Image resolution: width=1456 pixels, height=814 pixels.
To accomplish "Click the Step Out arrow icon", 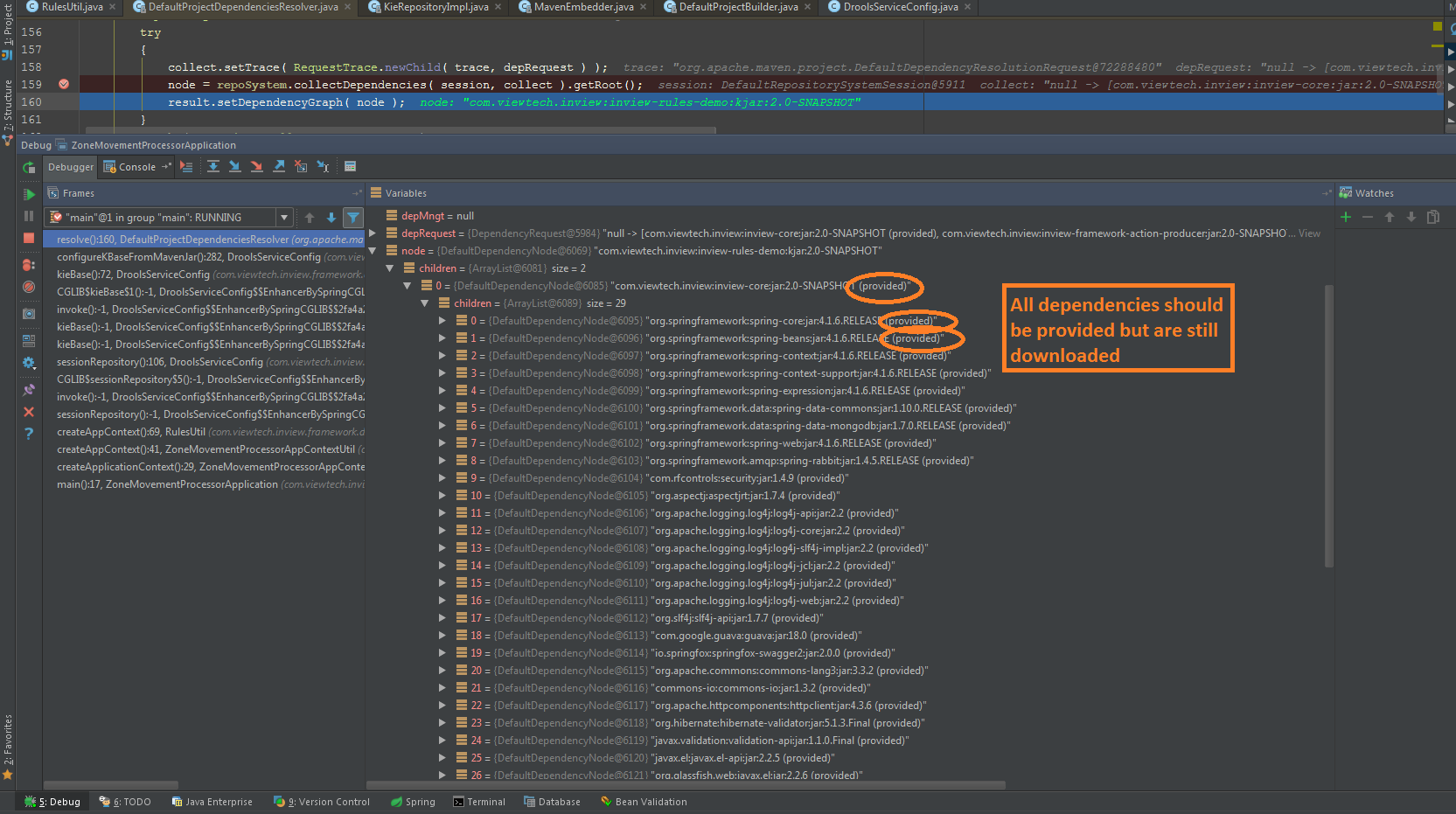I will [x=279, y=166].
